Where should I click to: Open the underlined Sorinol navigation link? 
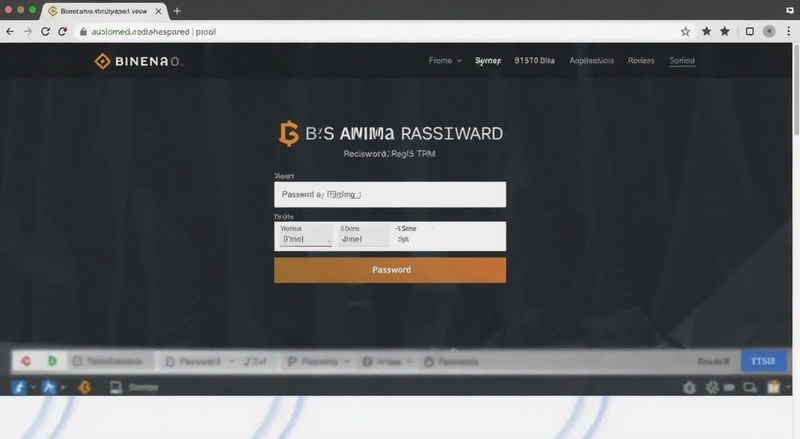[x=682, y=60]
